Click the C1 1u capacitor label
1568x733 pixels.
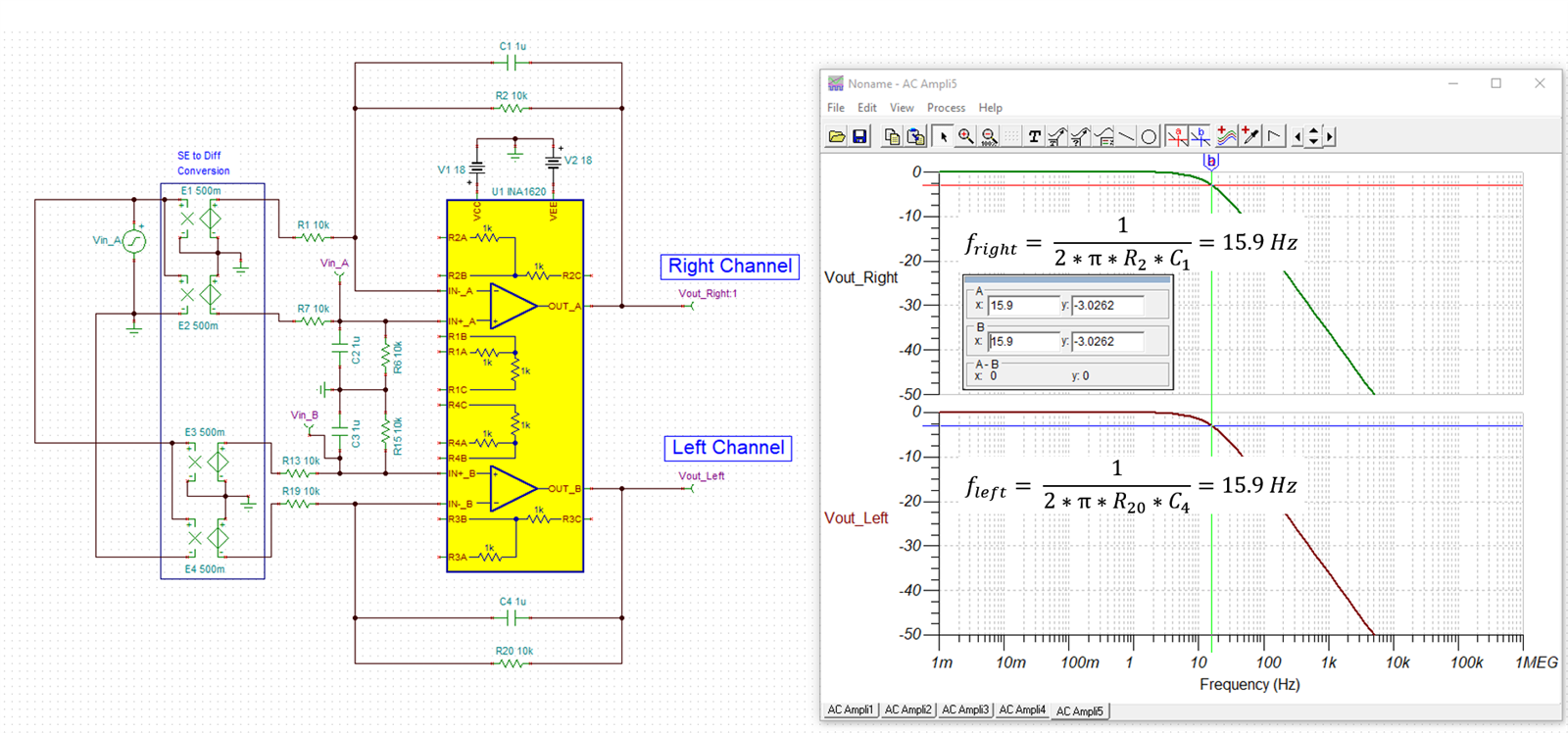click(x=513, y=46)
